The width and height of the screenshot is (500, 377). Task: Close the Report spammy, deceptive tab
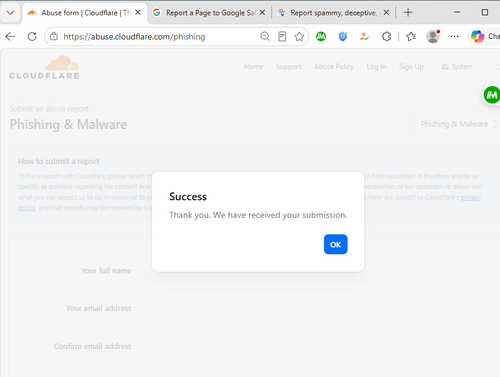(386, 13)
